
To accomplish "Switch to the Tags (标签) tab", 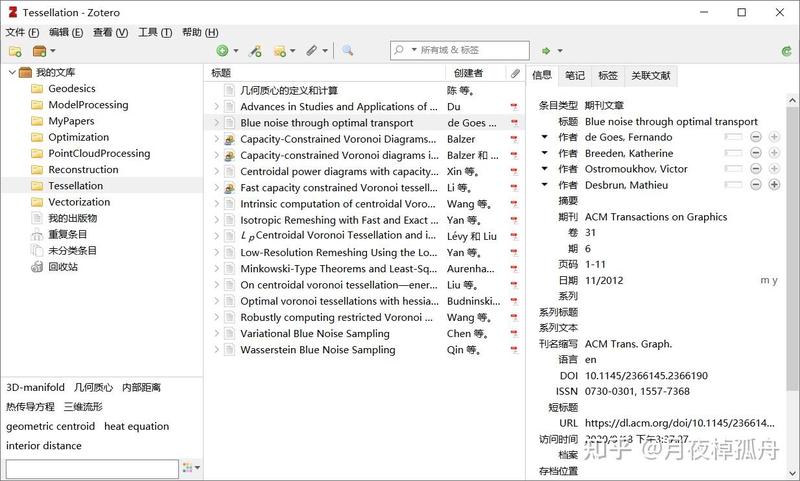I will coord(608,75).
